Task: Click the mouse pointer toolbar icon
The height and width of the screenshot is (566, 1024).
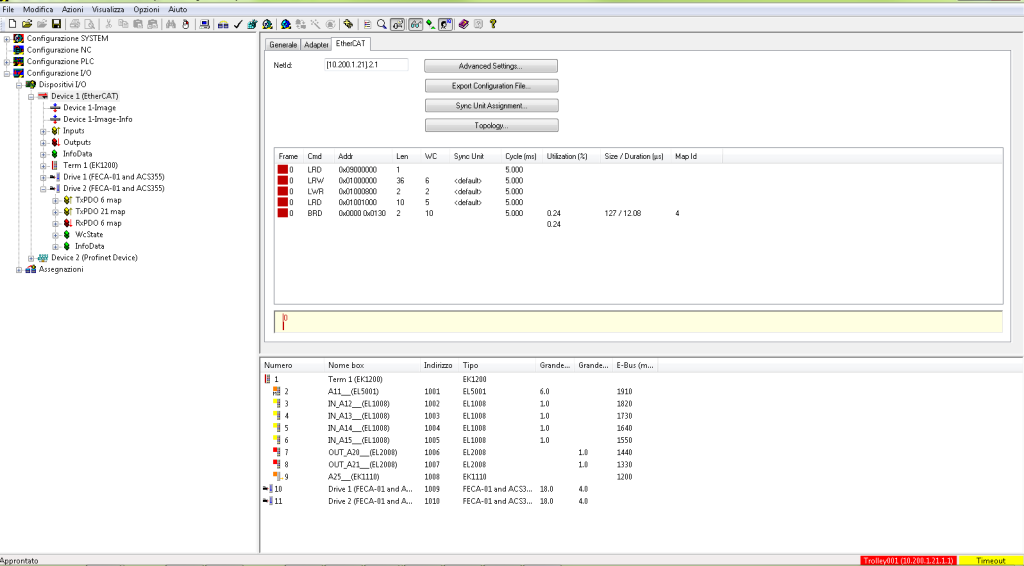Action: click(x=185, y=24)
